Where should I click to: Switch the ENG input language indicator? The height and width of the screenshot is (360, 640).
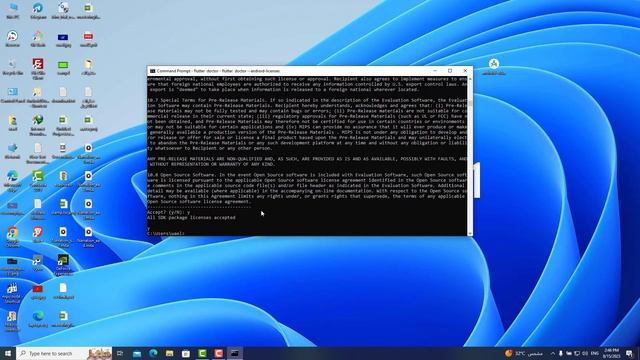(595, 353)
